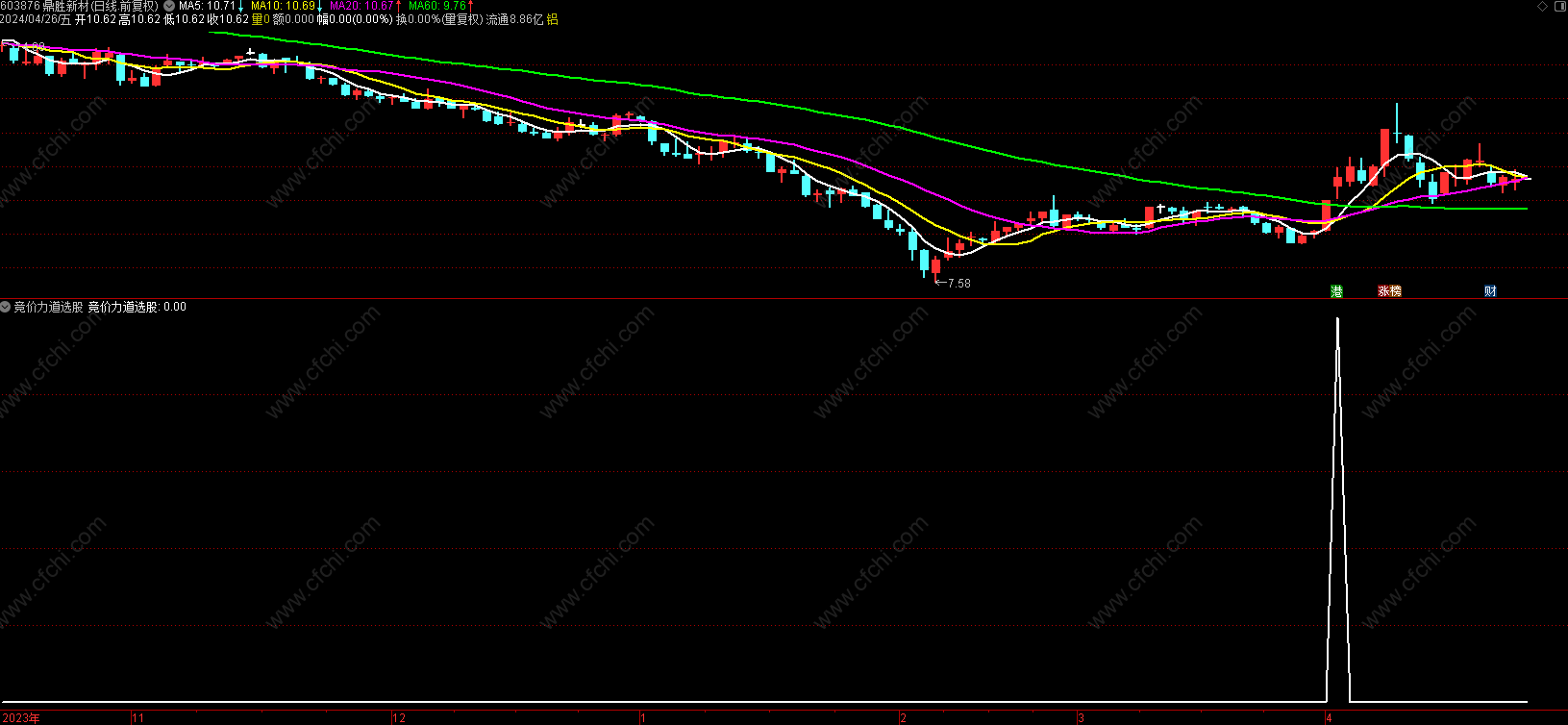The width and height of the screenshot is (1568, 725).
Task: Click the green 港 event marker
Action: [x=1336, y=290]
